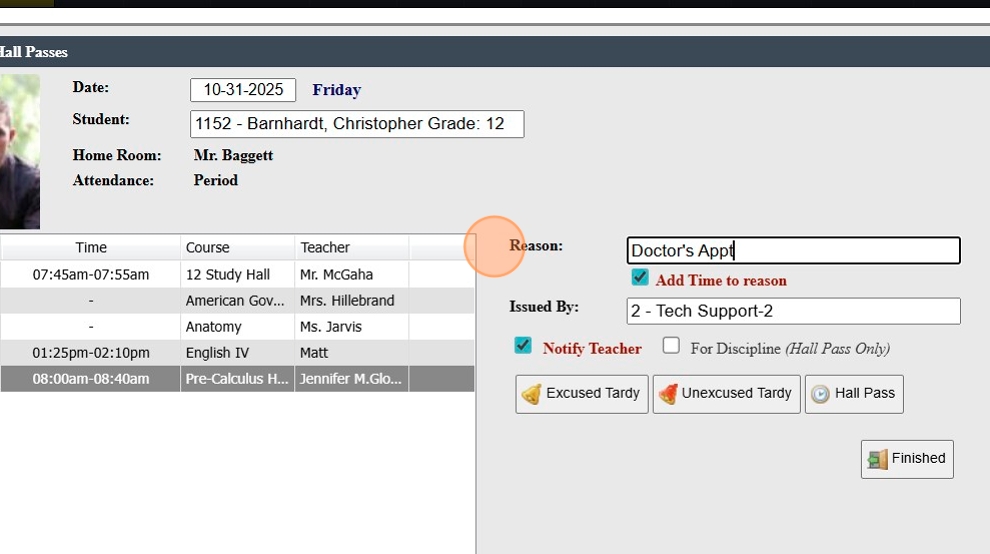
Task: Select the Pre-Calculus H... course row
Action: tap(237, 379)
